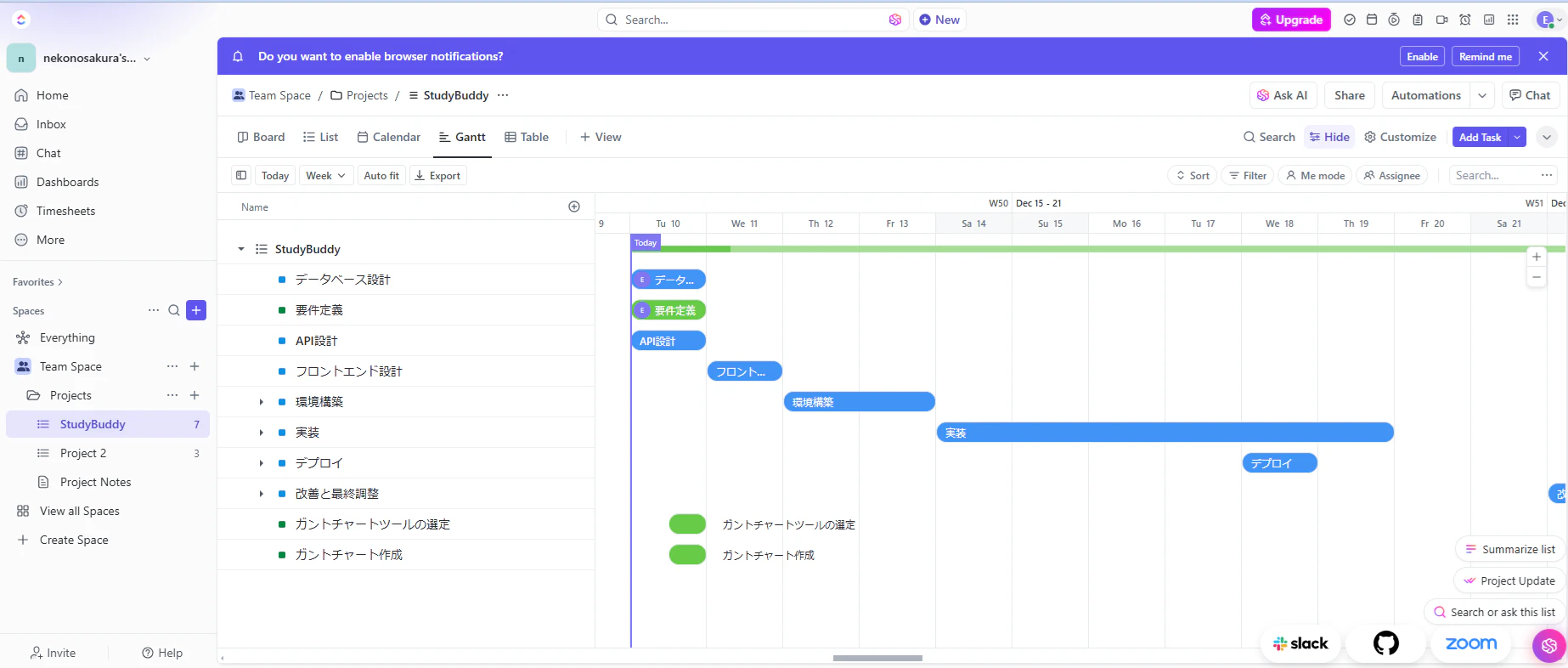Toggle the Assignee filter

click(x=1392, y=175)
